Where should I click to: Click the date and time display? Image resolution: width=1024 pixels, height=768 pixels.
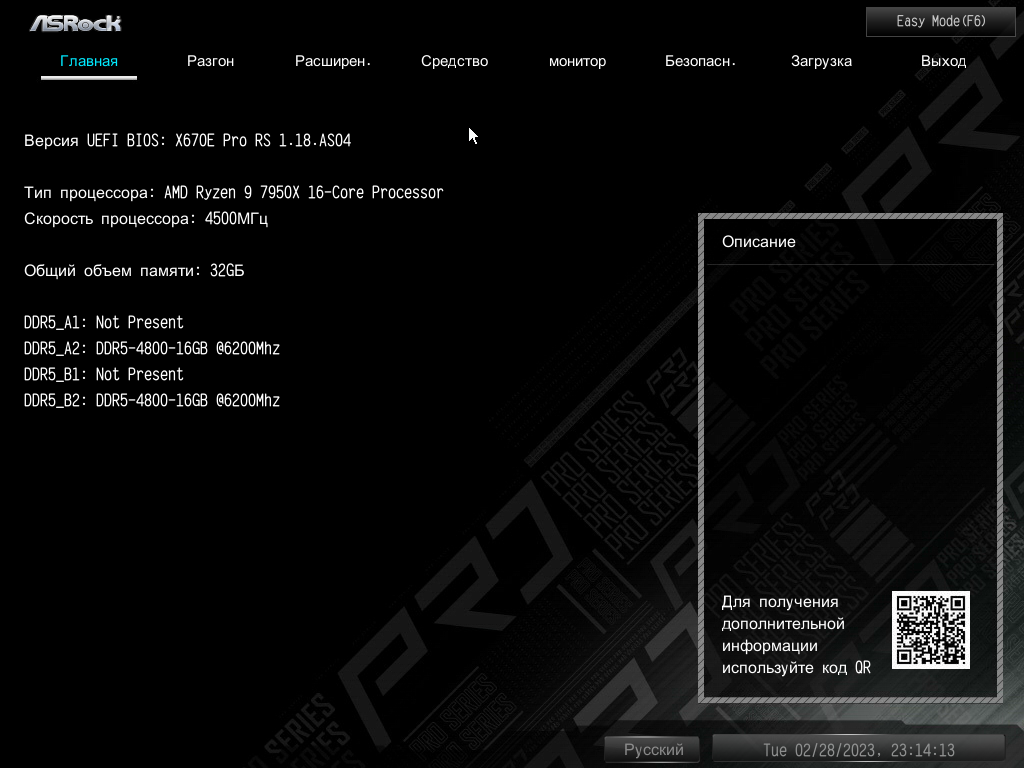pyautogui.click(x=858, y=750)
